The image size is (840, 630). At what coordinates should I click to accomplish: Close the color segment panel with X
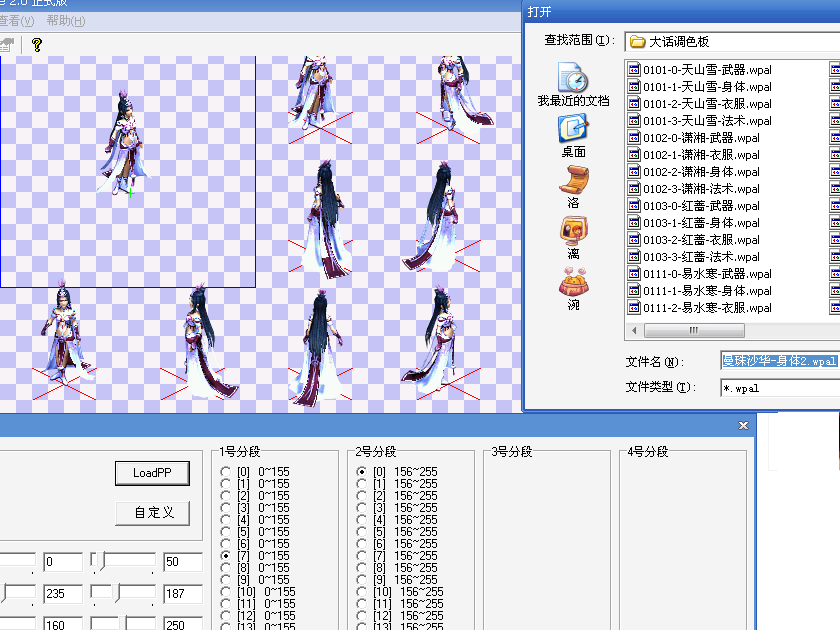click(x=743, y=425)
